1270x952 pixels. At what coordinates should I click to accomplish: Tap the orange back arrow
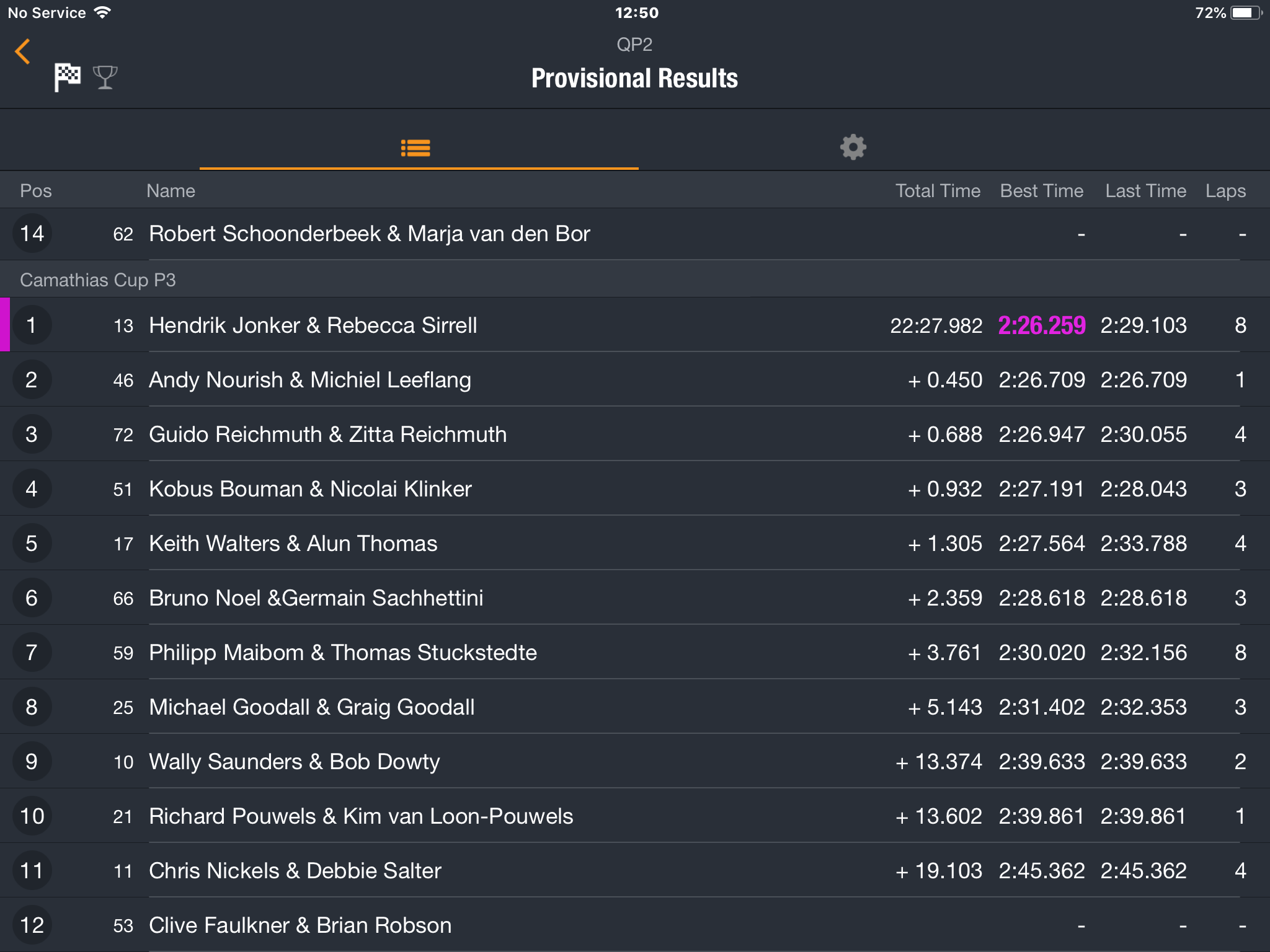click(23, 51)
